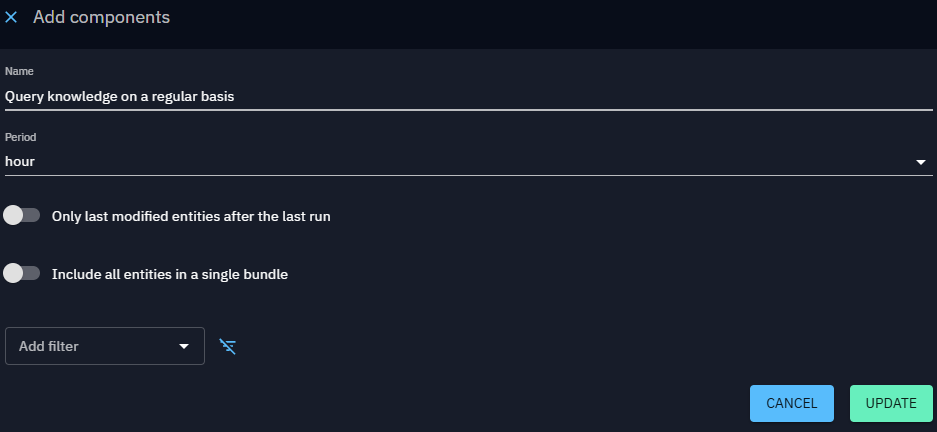Click the 'Query knowledge on a regular basis' text
The width and height of the screenshot is (937, 432).
pos(119,97)
